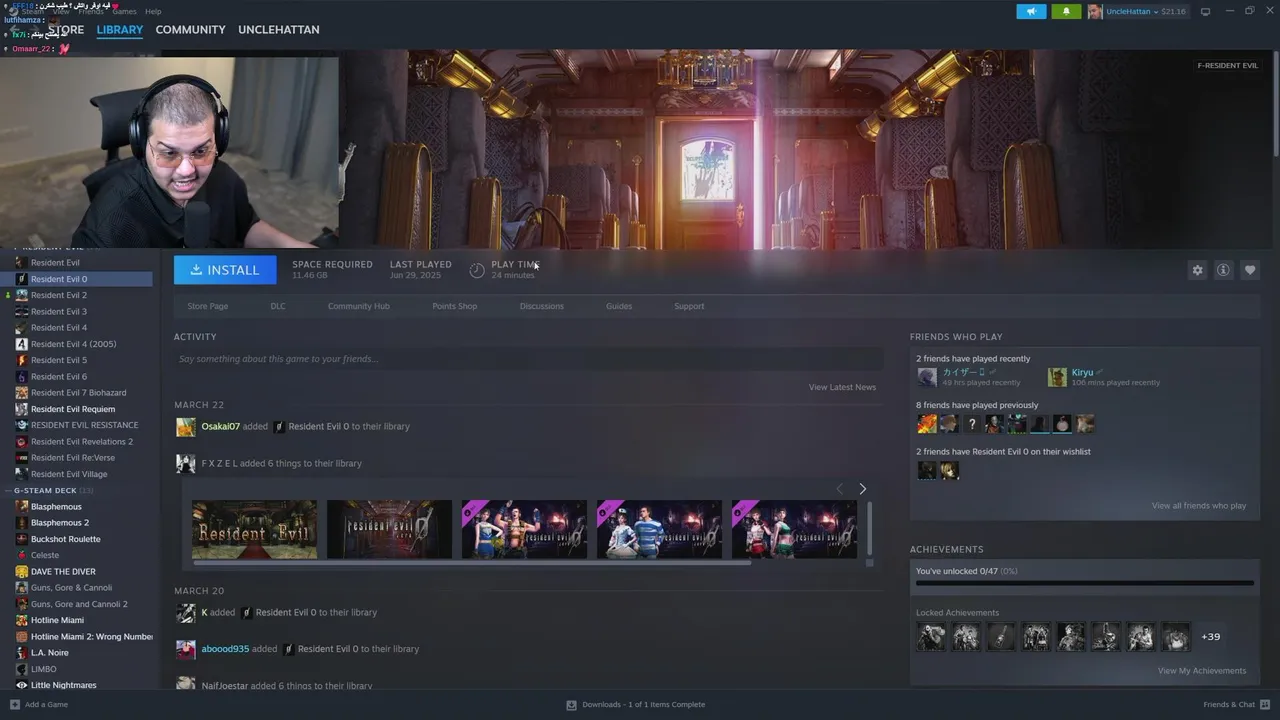Open Downloads status in bottom bar
This screenshot has width=1280, height=720.
pos(636,705)
